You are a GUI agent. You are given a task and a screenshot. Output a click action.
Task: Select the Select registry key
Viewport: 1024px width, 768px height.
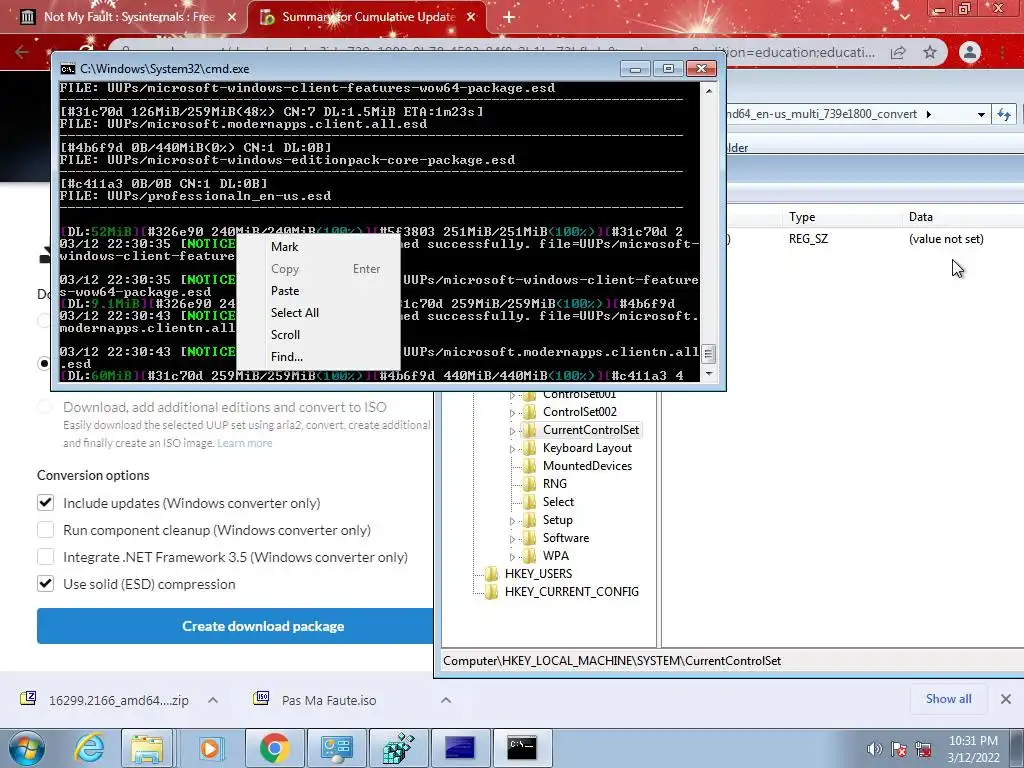(x=558, y=502)
